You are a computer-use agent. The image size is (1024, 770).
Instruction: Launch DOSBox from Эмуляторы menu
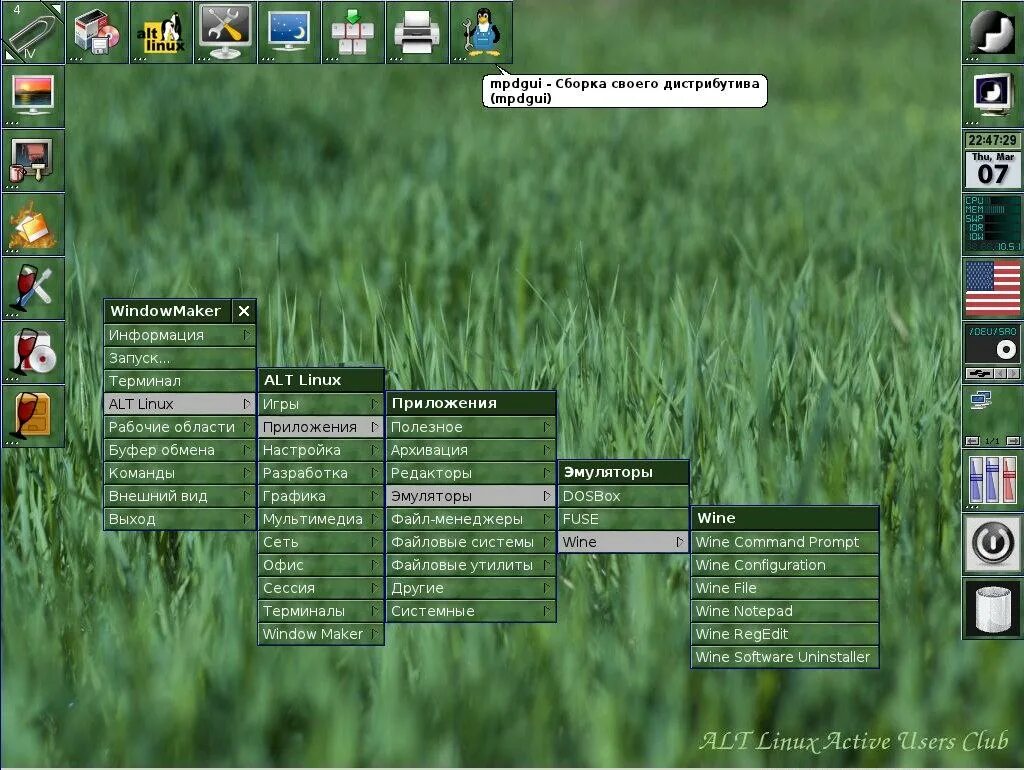(624, 496)
